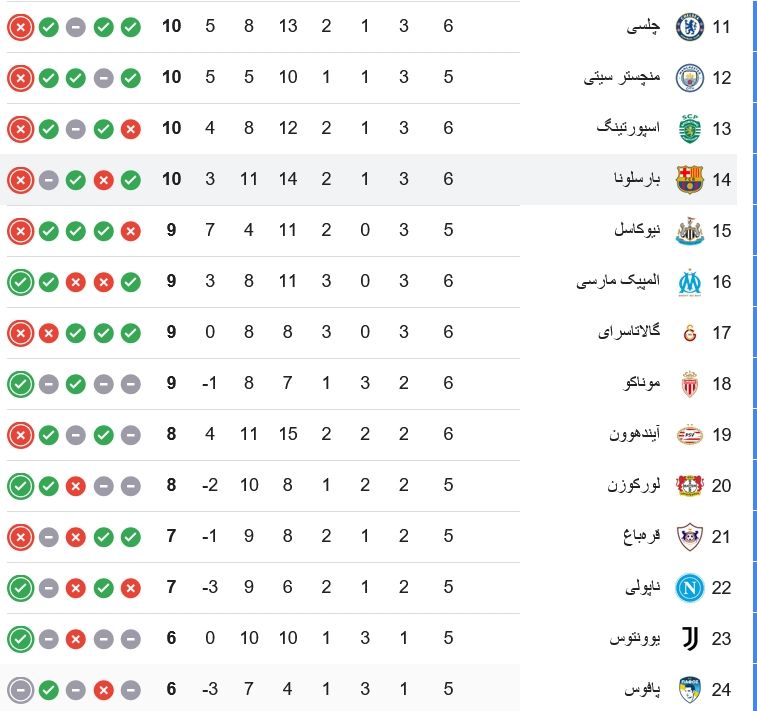The height and width of the screenshot is (711, 757).
Task: Click the Newcastle club crest
Action: click(689, 231)
